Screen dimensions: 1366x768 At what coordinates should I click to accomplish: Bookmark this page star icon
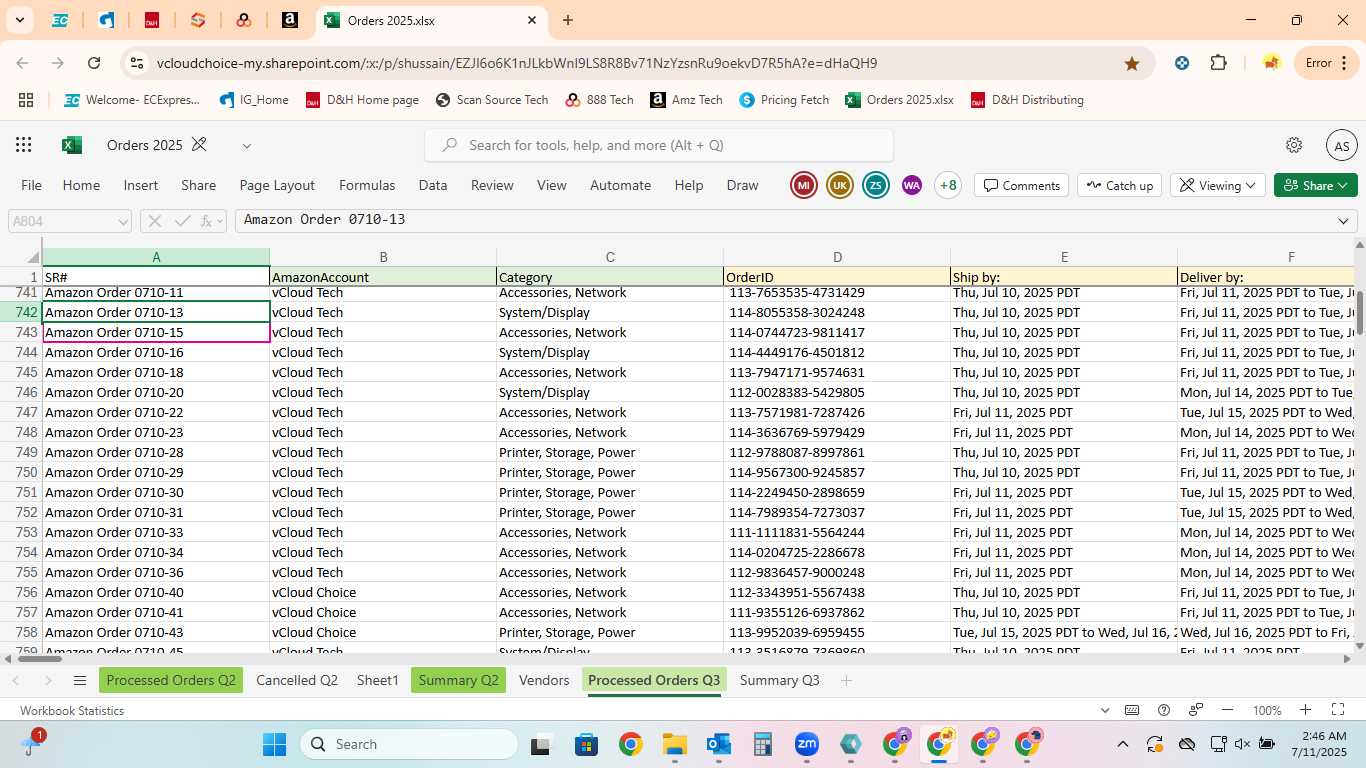(x=1132, y=63)
